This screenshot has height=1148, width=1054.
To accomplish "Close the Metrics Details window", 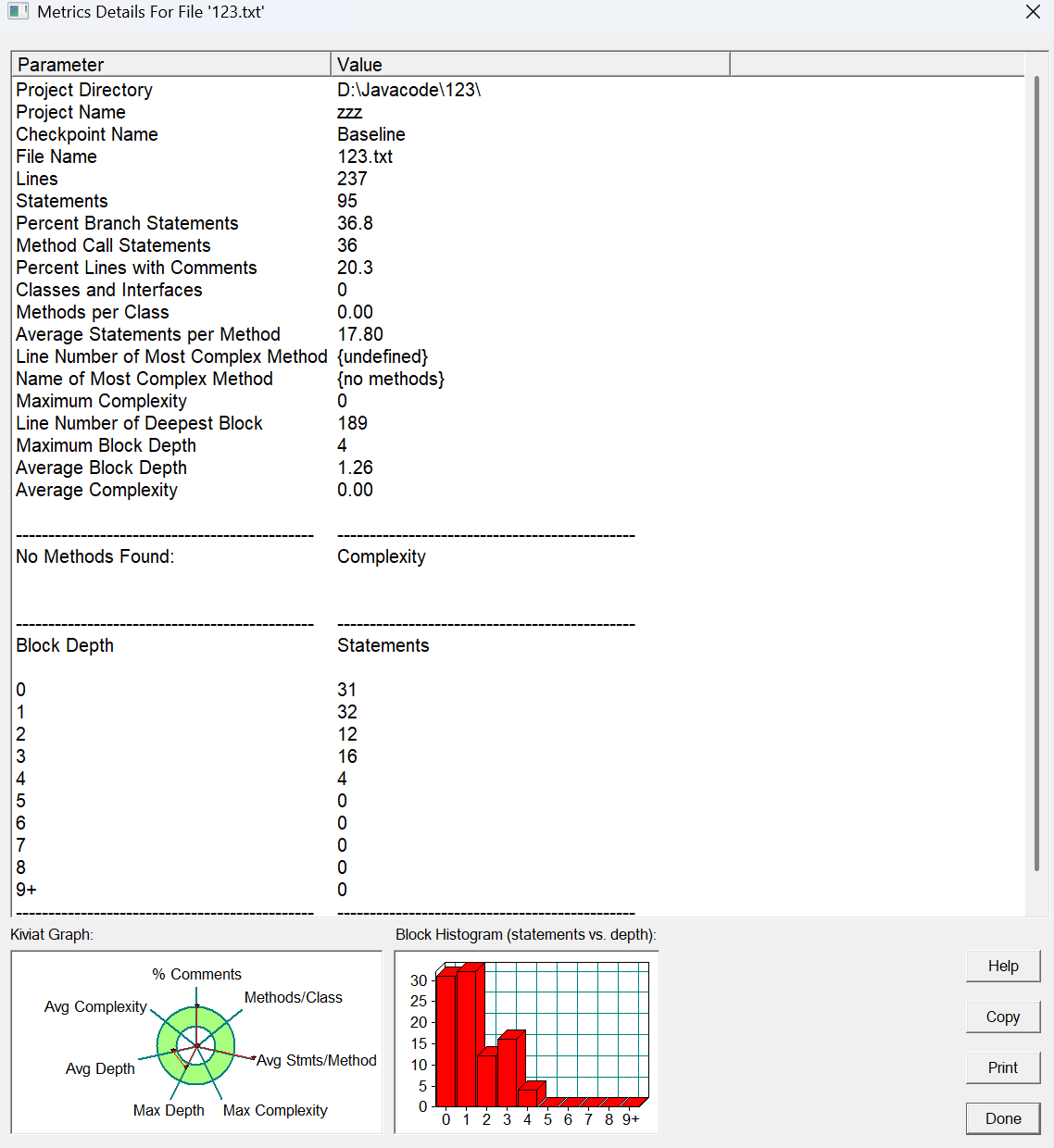I will pos(1033,12).
